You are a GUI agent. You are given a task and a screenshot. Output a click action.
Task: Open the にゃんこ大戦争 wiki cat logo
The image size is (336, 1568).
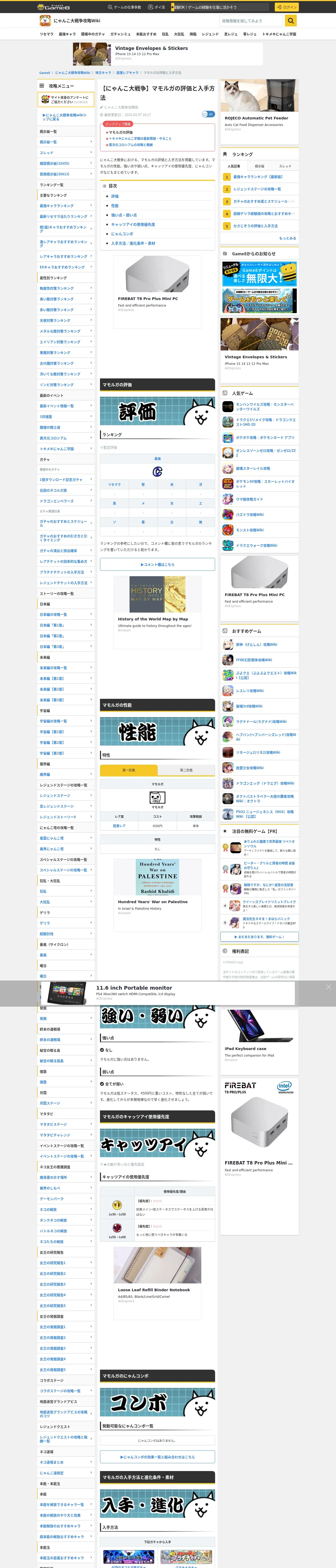45,21
